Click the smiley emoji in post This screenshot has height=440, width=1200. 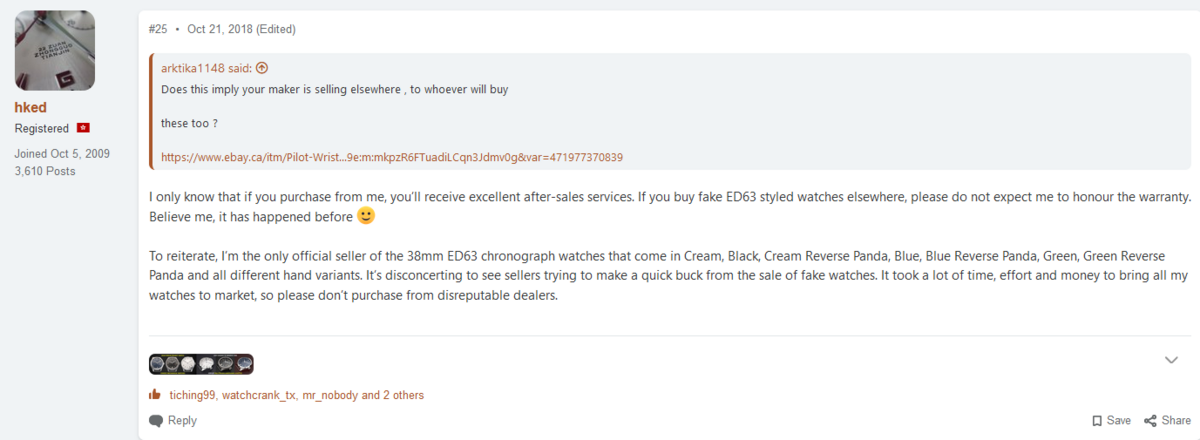click(366, 216)
